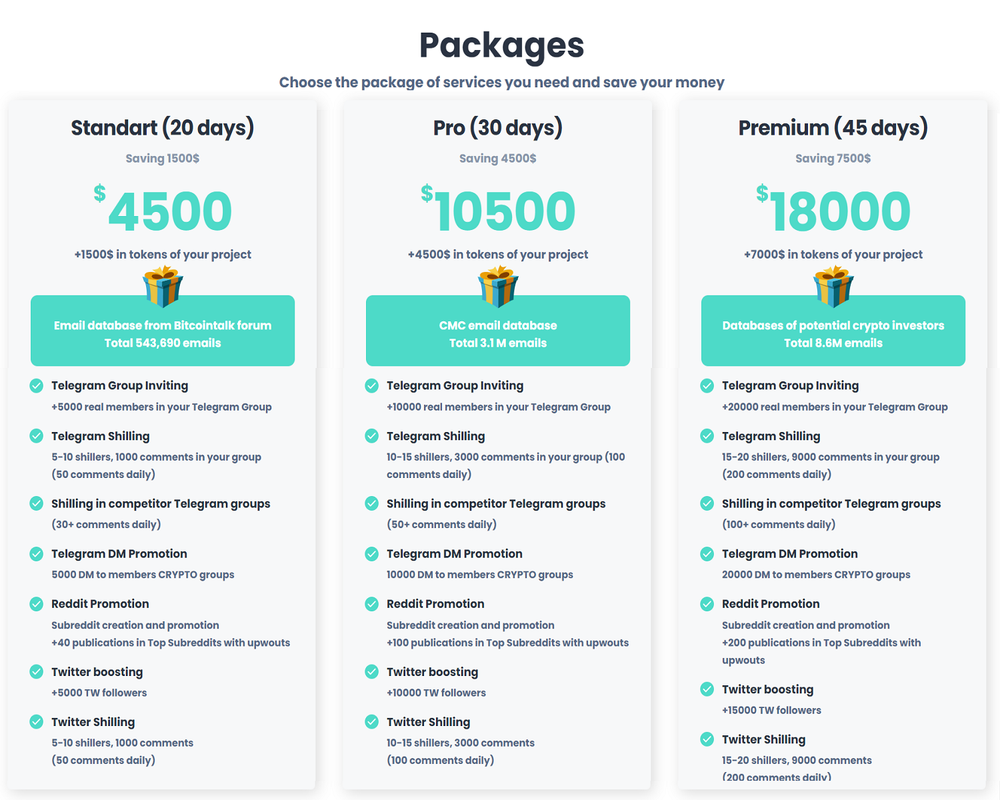Click checkmark icon beside Pro Telegram Shilling
The height and width of the screenshot is (800, 1000).
pos(372,436)
